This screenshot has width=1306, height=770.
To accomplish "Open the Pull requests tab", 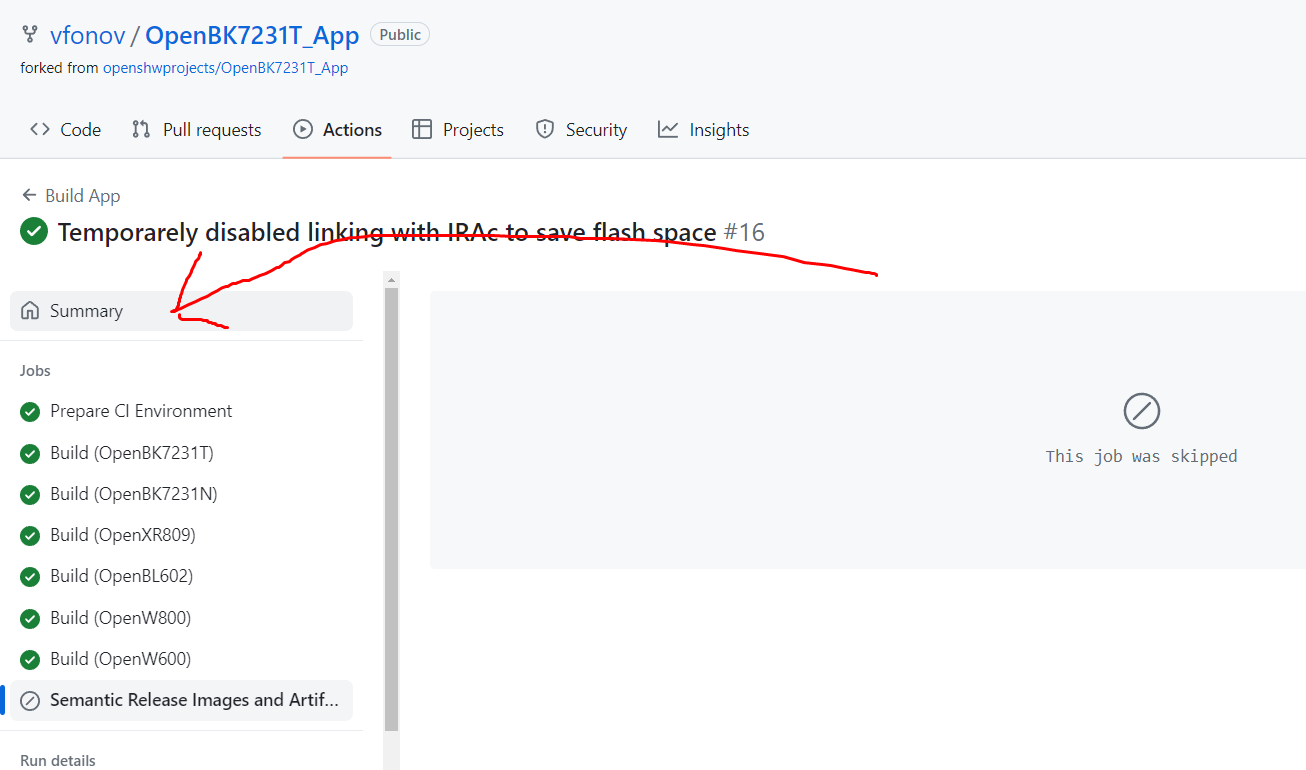I will coord(197,130).
